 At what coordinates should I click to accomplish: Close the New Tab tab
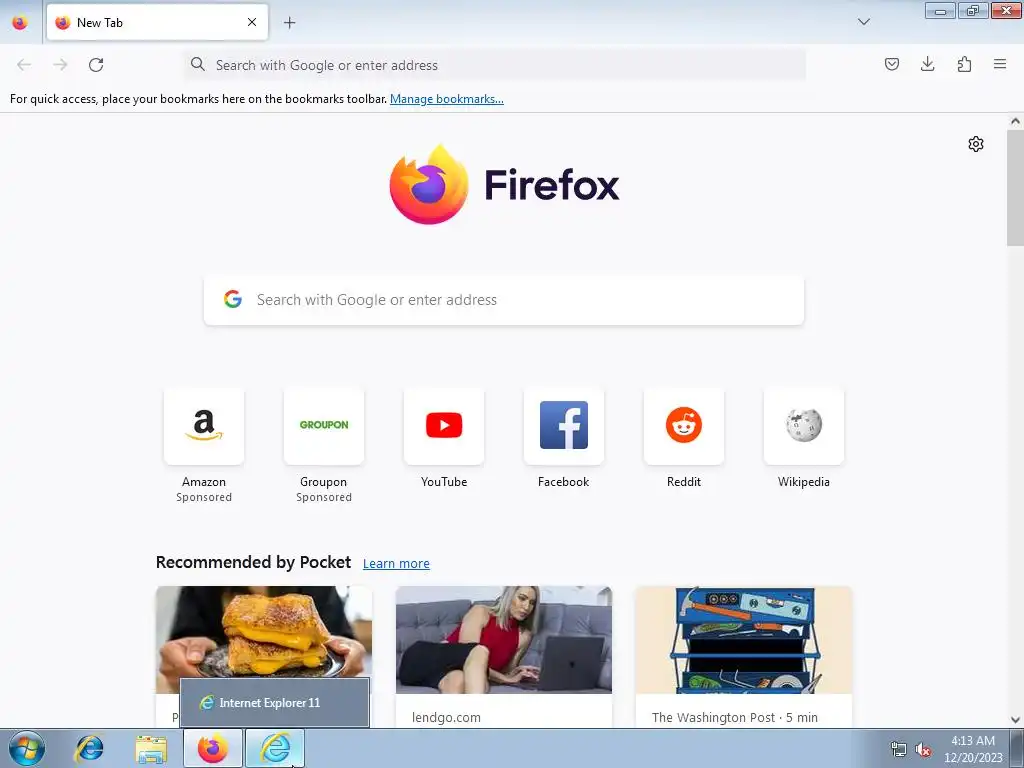coord(252,22)
